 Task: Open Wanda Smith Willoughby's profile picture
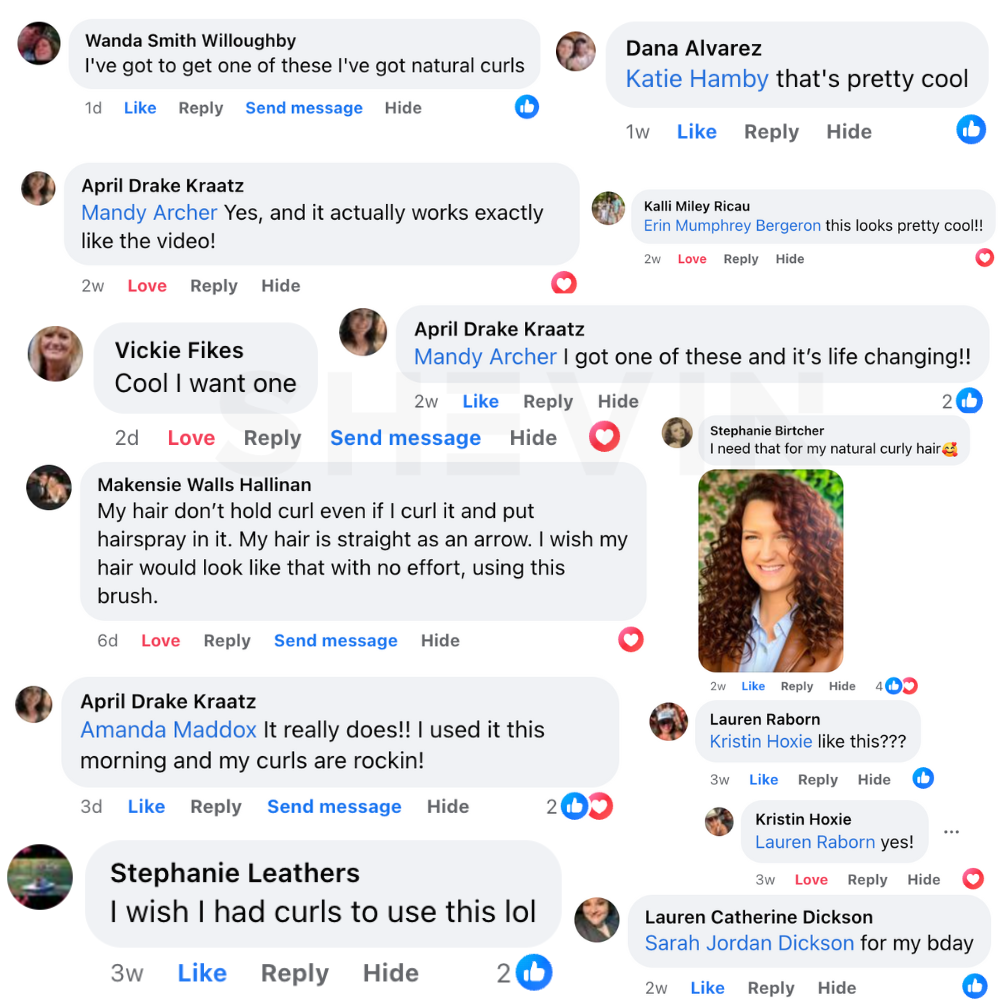39,44
